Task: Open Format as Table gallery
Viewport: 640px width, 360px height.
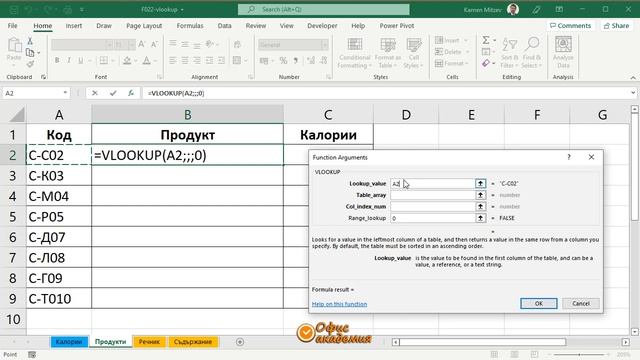Action: [388, 53]
